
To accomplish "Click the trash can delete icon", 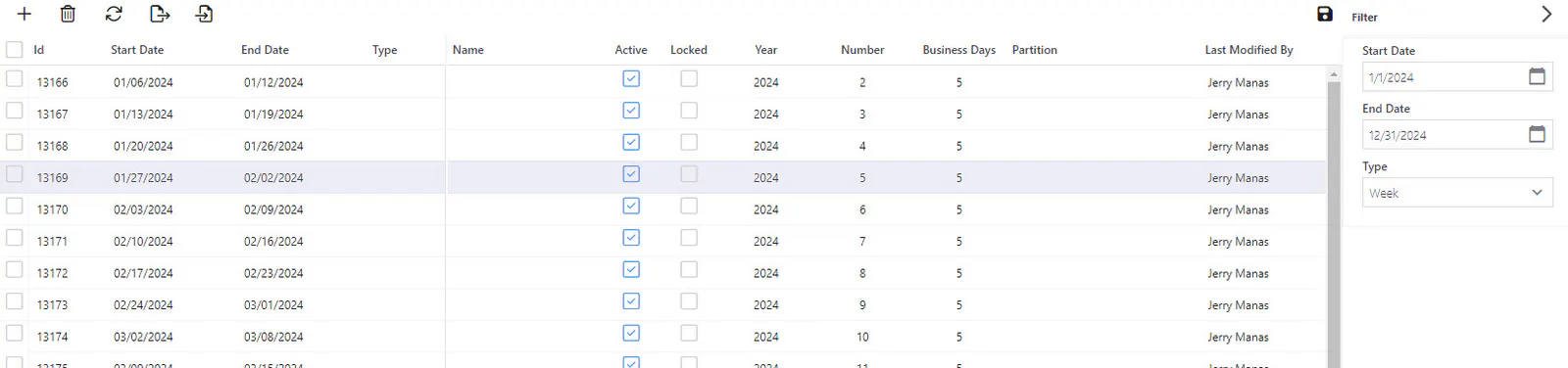I will coord(68,14).
